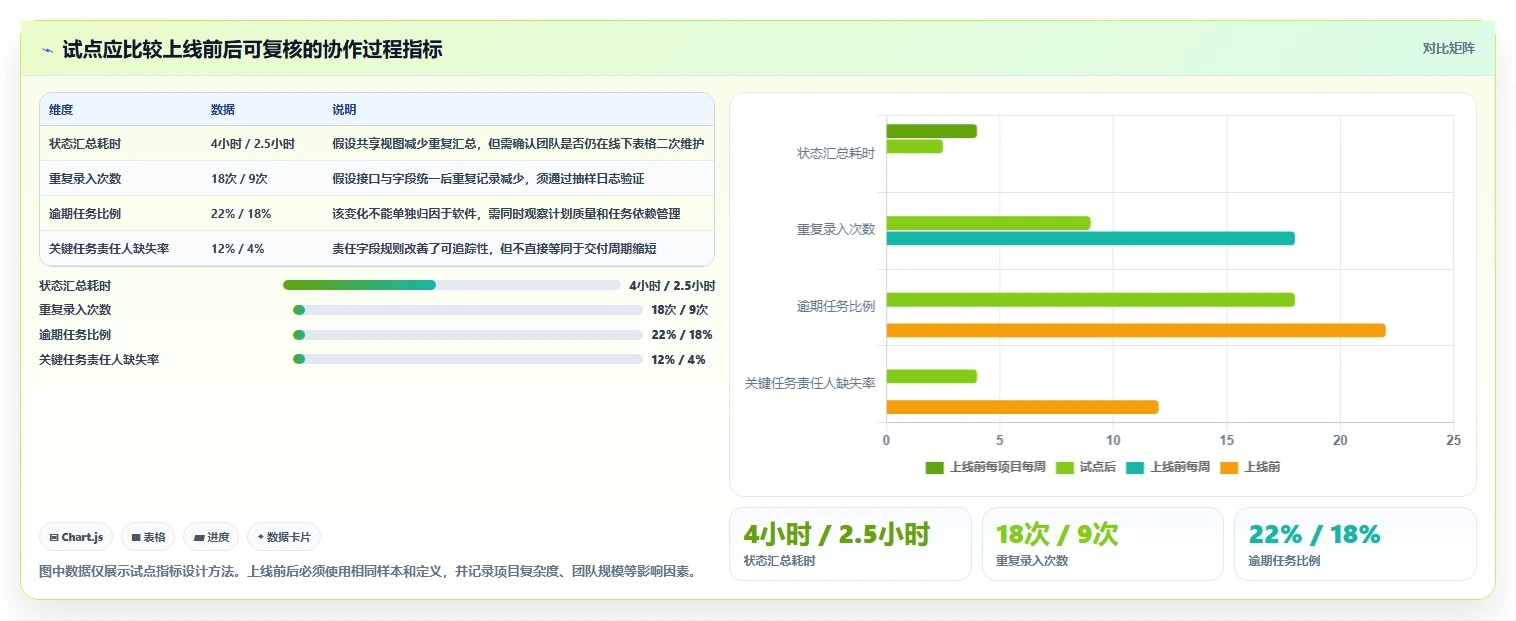Click the light green 逾期任务比例 chart bar
The height and width of the screenshot is (621, 1516).
(1090, 300)
